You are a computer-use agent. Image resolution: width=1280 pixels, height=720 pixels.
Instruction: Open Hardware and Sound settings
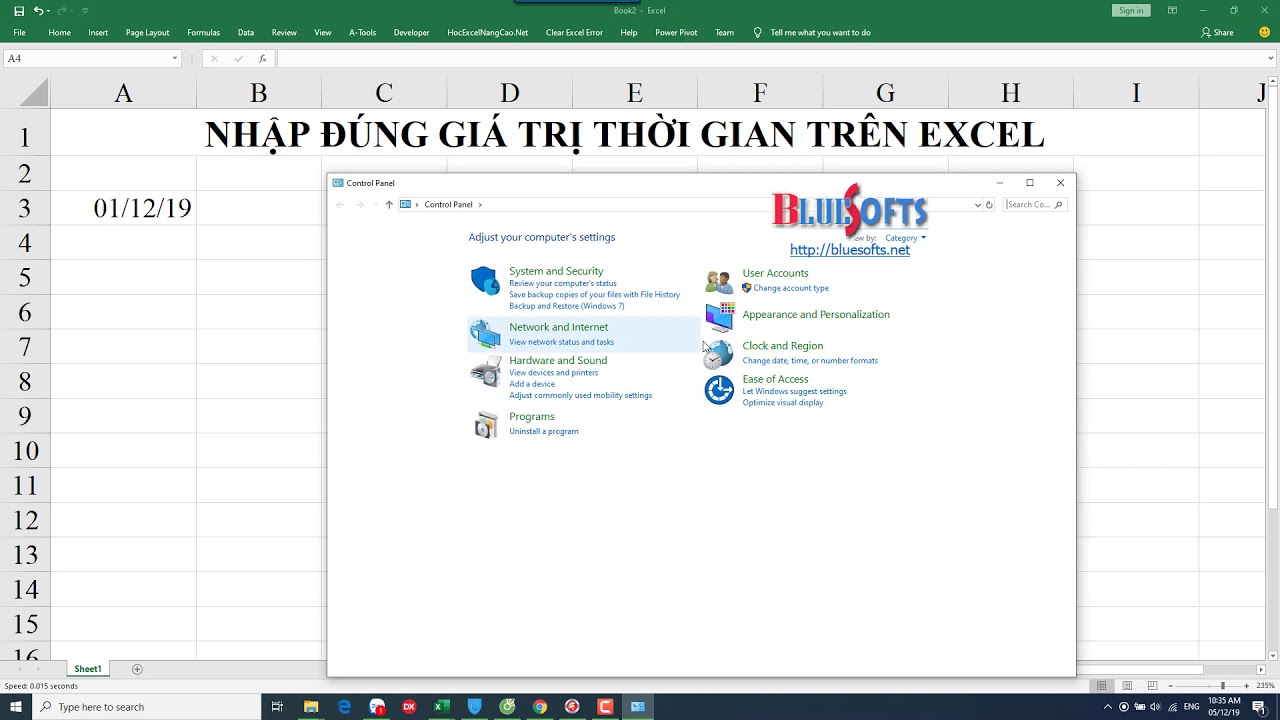[x=485, y=370]
